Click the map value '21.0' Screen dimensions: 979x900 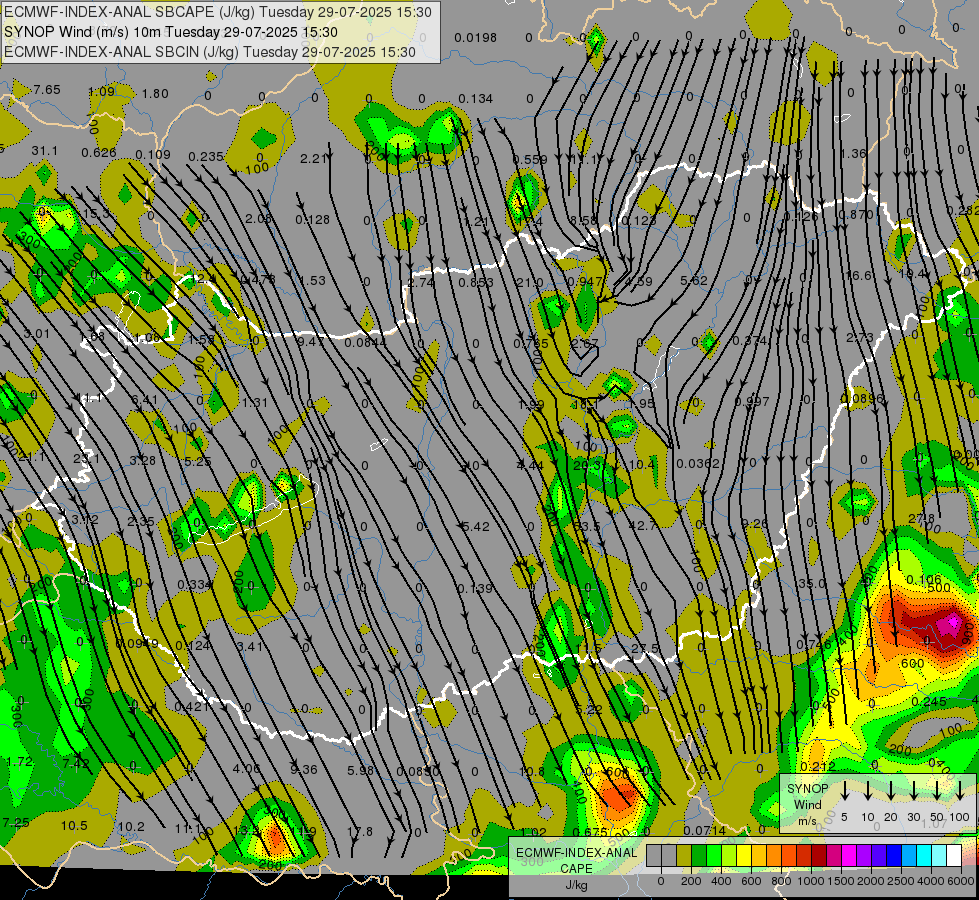(529, 283)
